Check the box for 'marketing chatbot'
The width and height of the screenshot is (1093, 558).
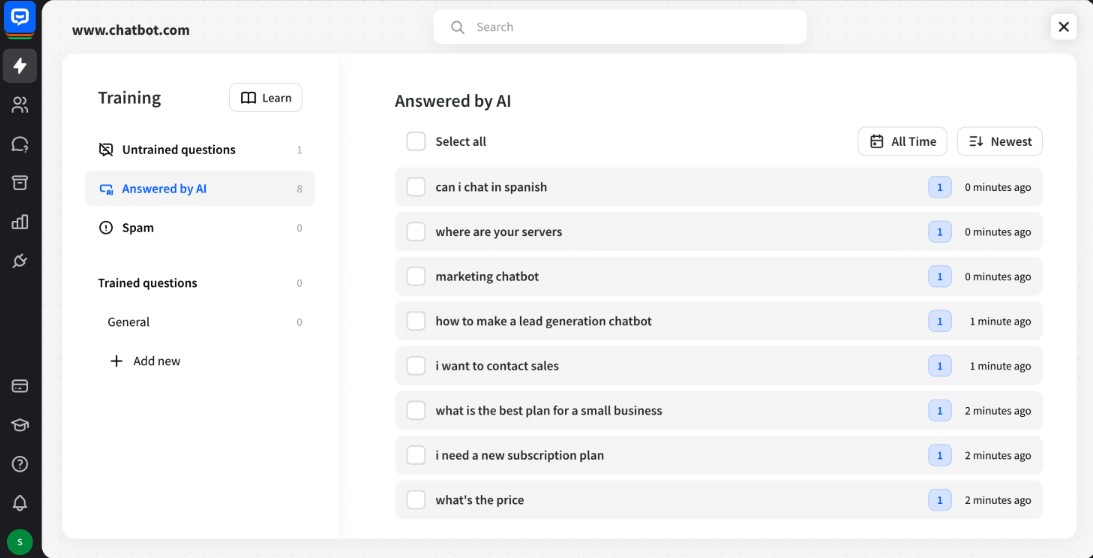pyautogui.click(x=416, y=276)
